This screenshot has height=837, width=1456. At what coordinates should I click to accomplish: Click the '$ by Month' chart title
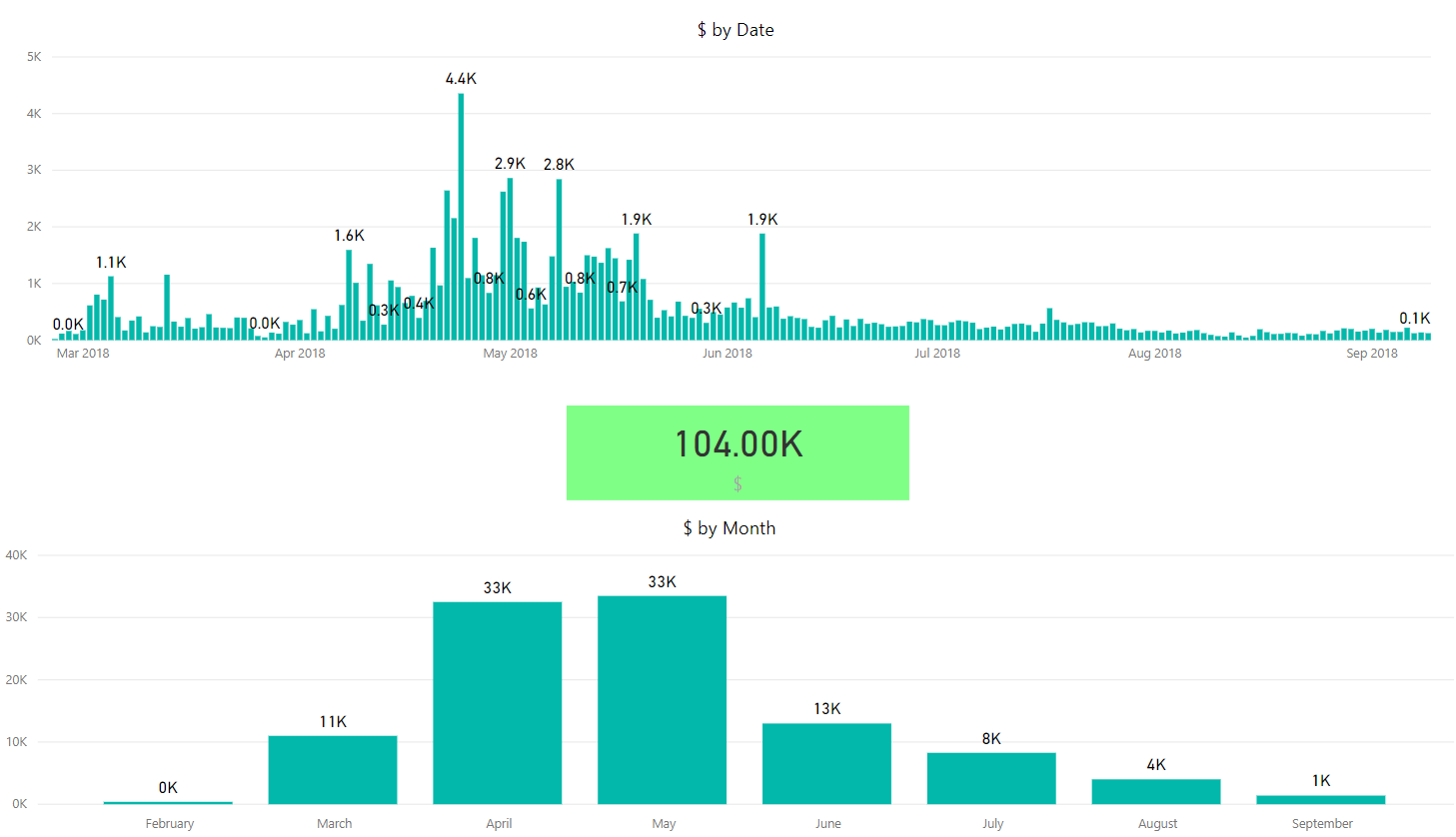click(x=729, y=528)
